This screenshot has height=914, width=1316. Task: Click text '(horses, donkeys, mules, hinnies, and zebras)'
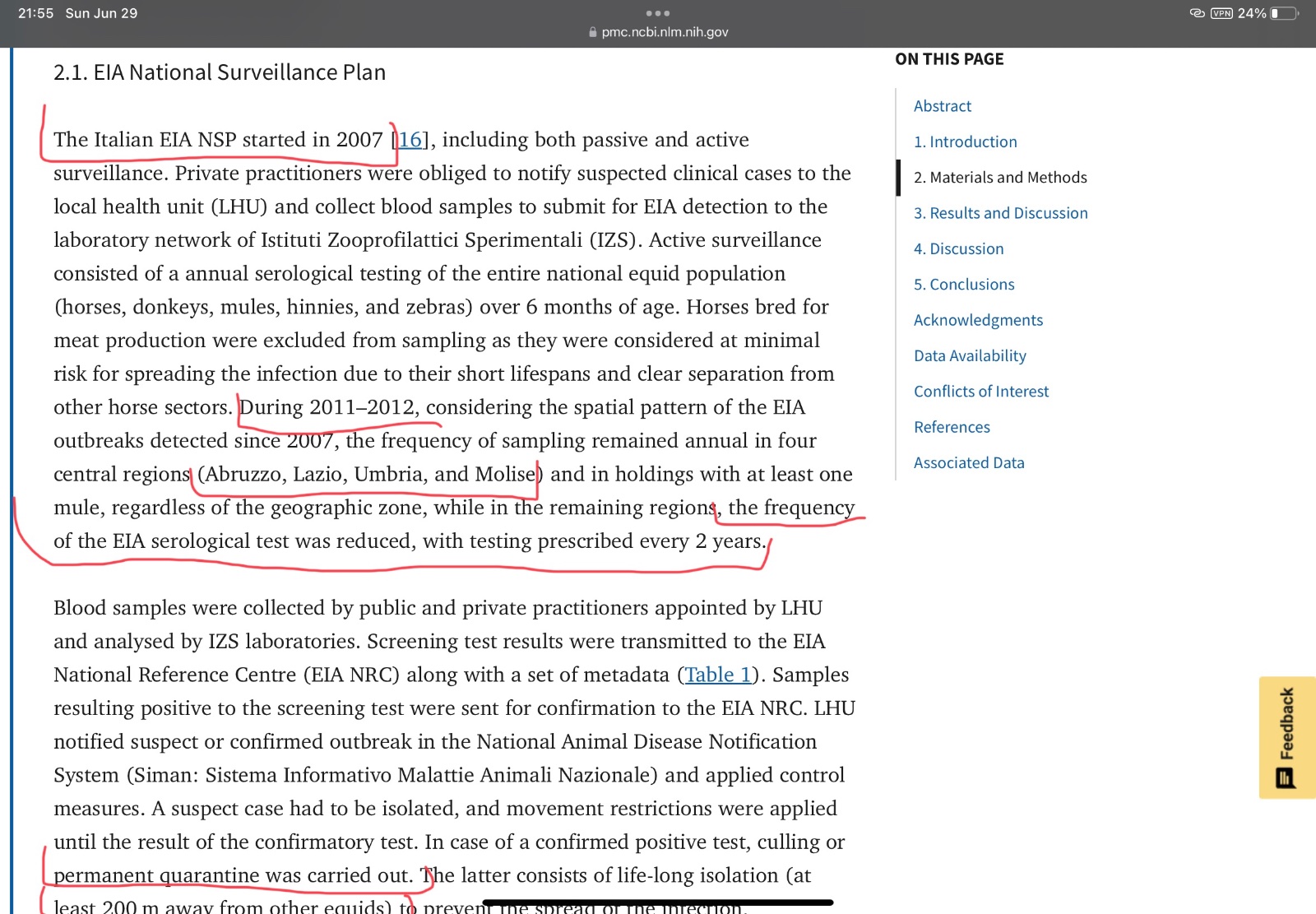click(x=263, y=307)
